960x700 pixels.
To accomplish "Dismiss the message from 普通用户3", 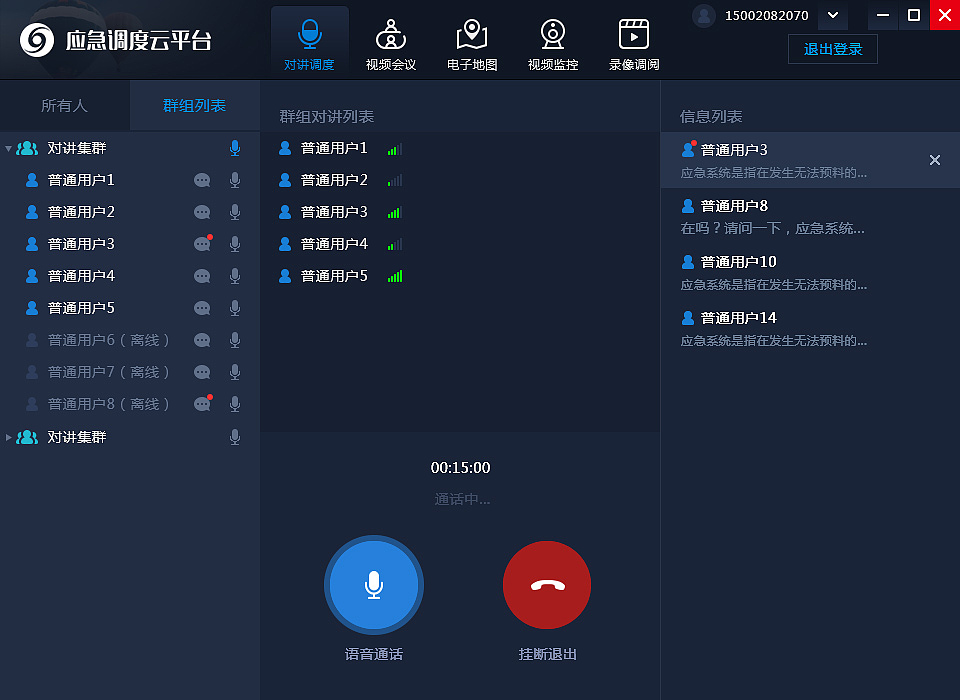I will pos(934,159).
